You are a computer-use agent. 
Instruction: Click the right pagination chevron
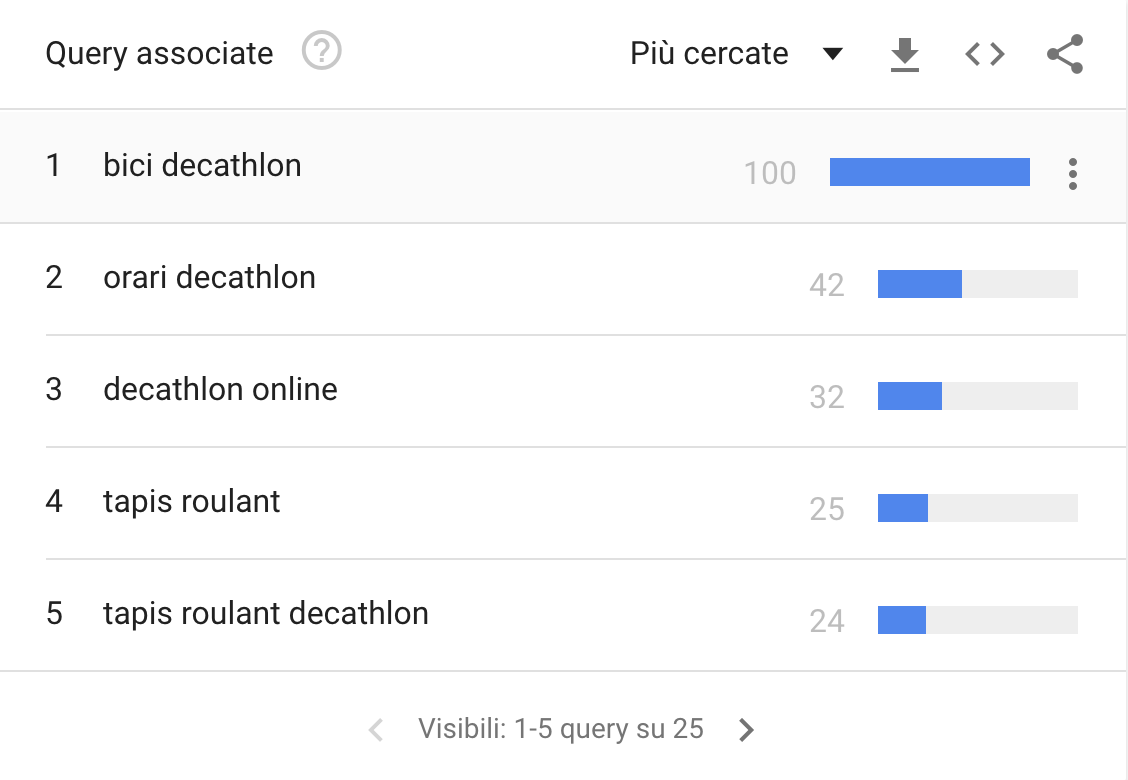(746, 730)
